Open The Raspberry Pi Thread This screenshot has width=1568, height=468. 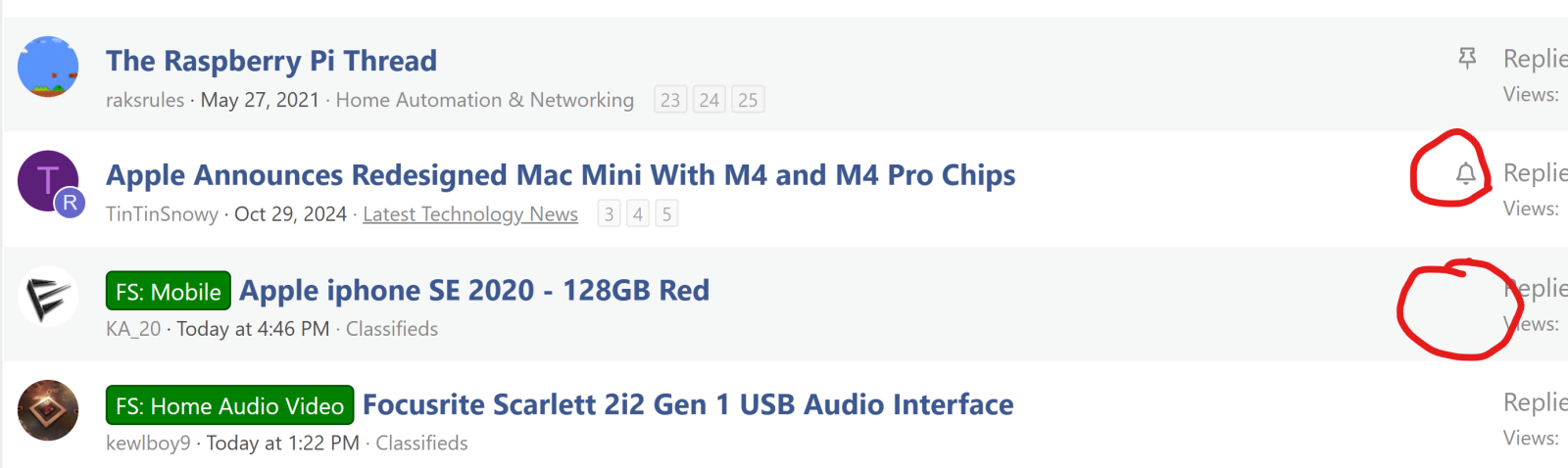click(271, 61)
